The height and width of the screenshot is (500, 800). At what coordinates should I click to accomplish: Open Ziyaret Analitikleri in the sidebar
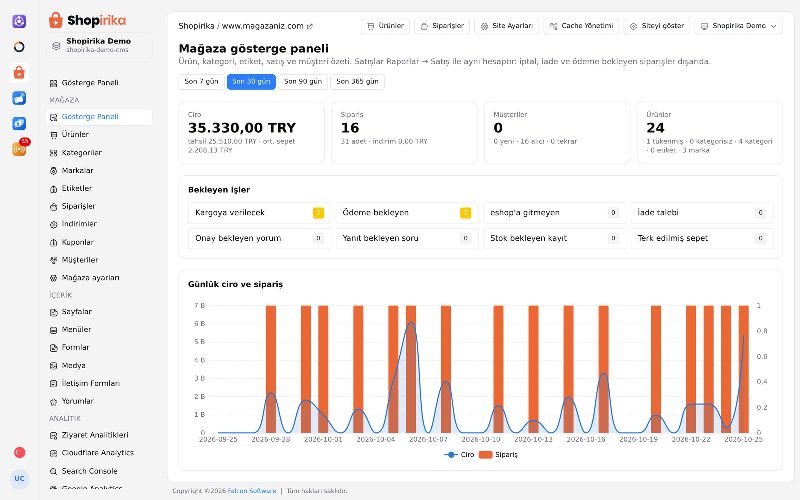(x=99, y=435)
